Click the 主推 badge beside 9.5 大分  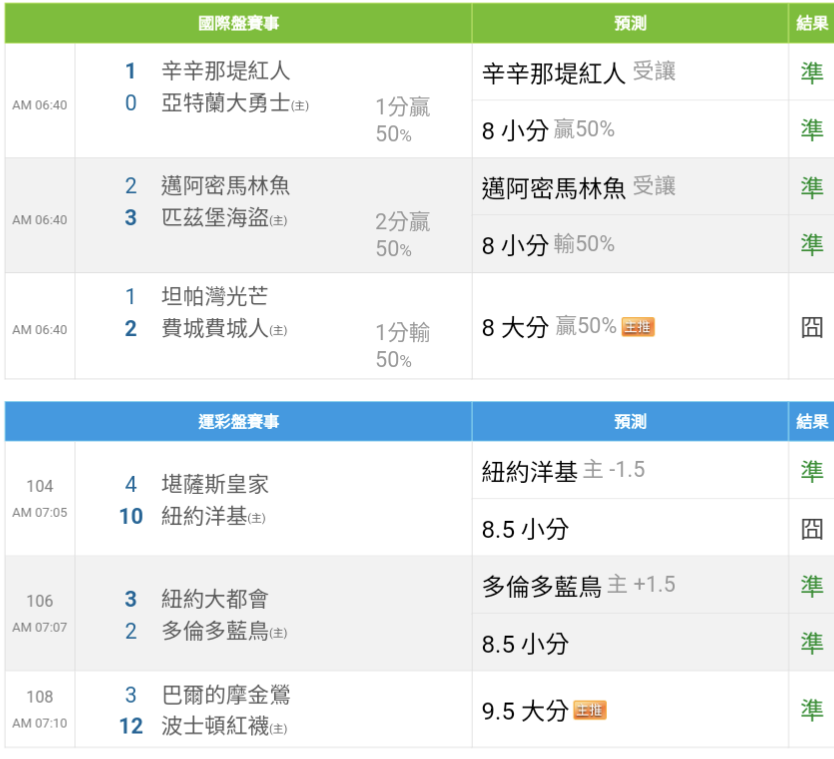point(589,710)
